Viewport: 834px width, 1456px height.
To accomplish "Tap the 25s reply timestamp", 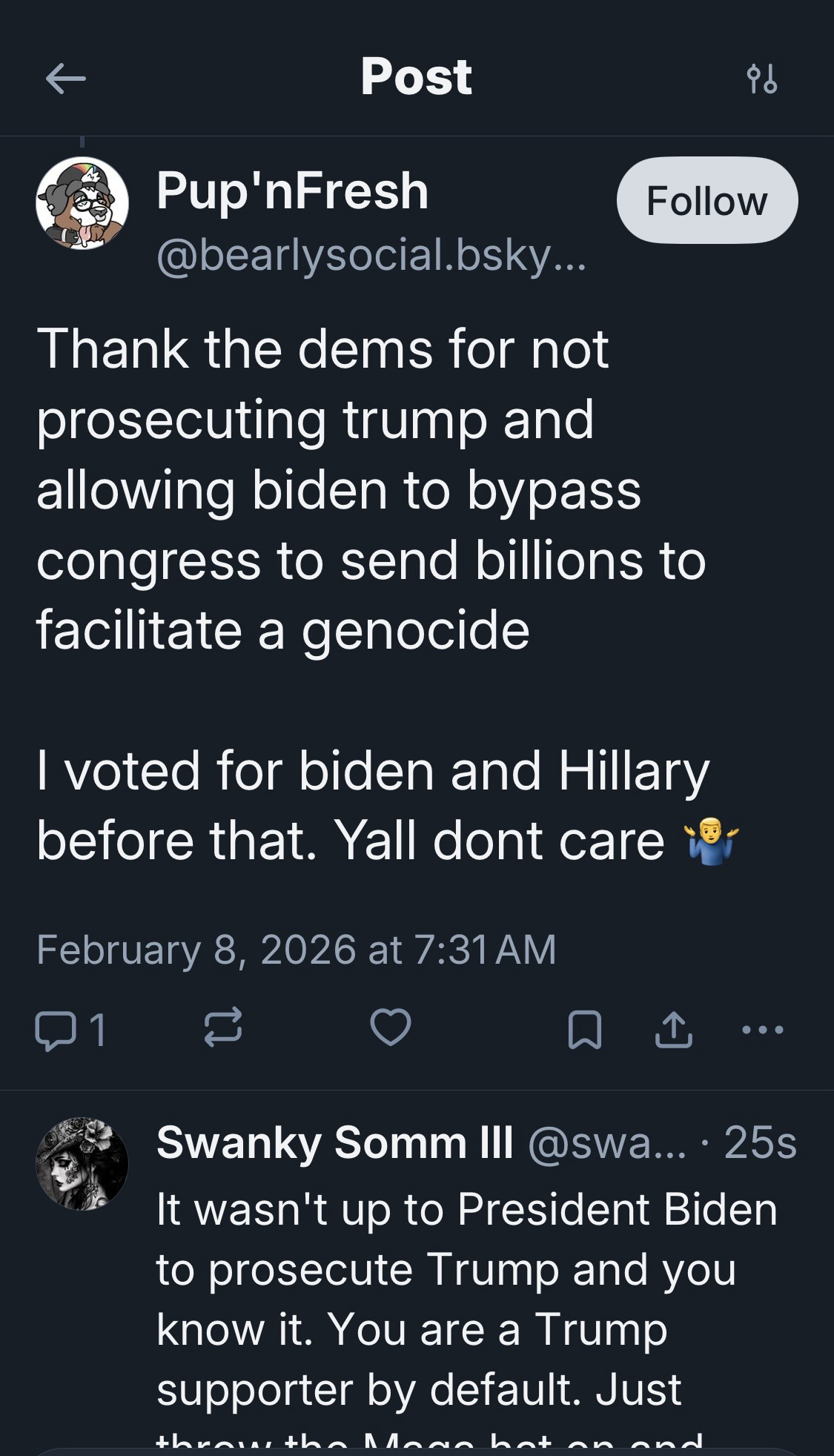I will coord(760,1142).
